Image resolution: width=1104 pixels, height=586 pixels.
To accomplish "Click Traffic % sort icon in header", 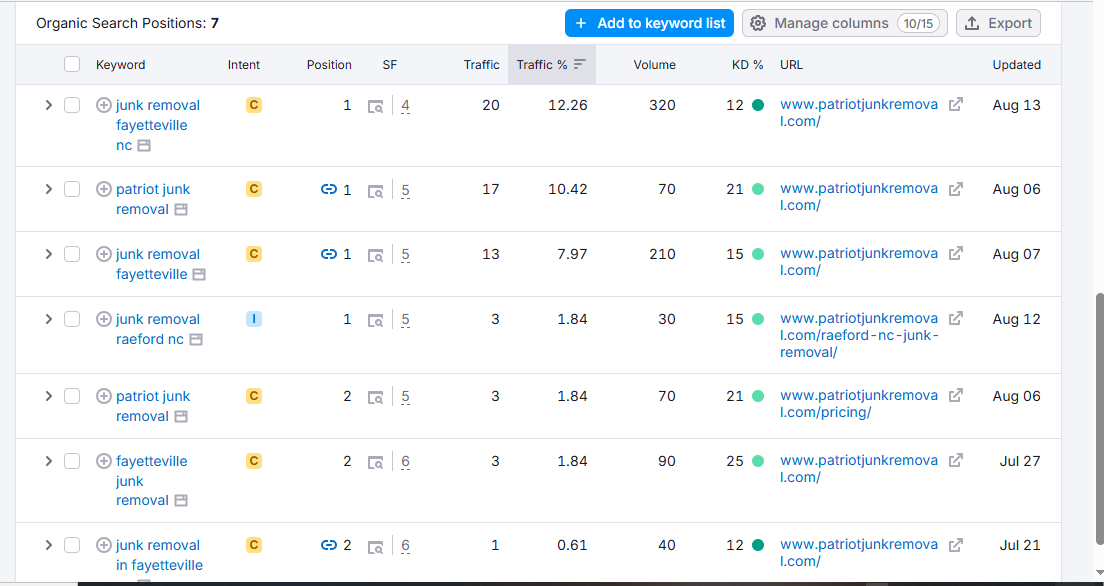I will 580,65.
